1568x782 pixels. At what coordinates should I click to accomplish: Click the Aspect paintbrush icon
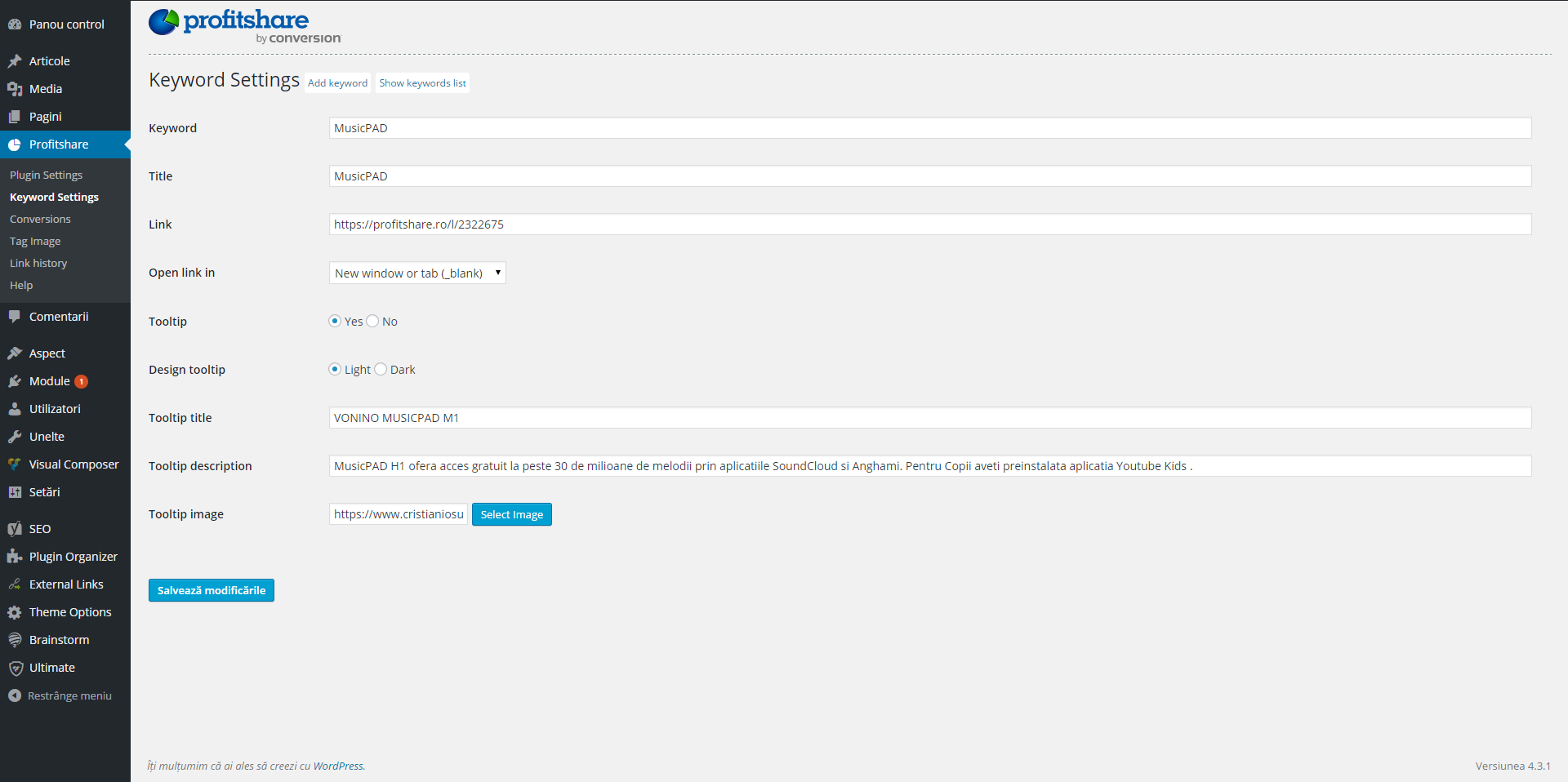tap(15, 353)
